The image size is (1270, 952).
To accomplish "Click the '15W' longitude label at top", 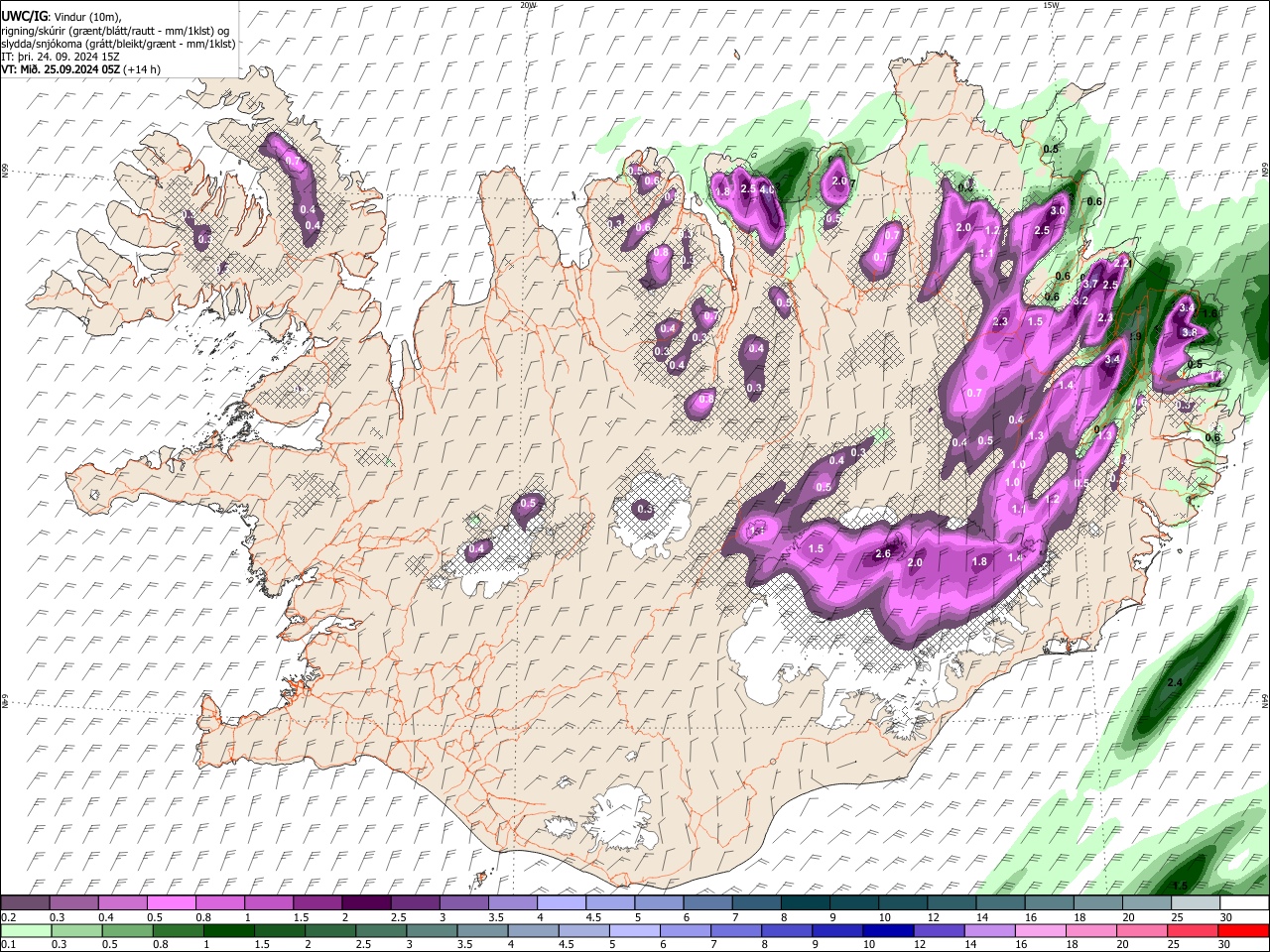I will (1051, 5).
